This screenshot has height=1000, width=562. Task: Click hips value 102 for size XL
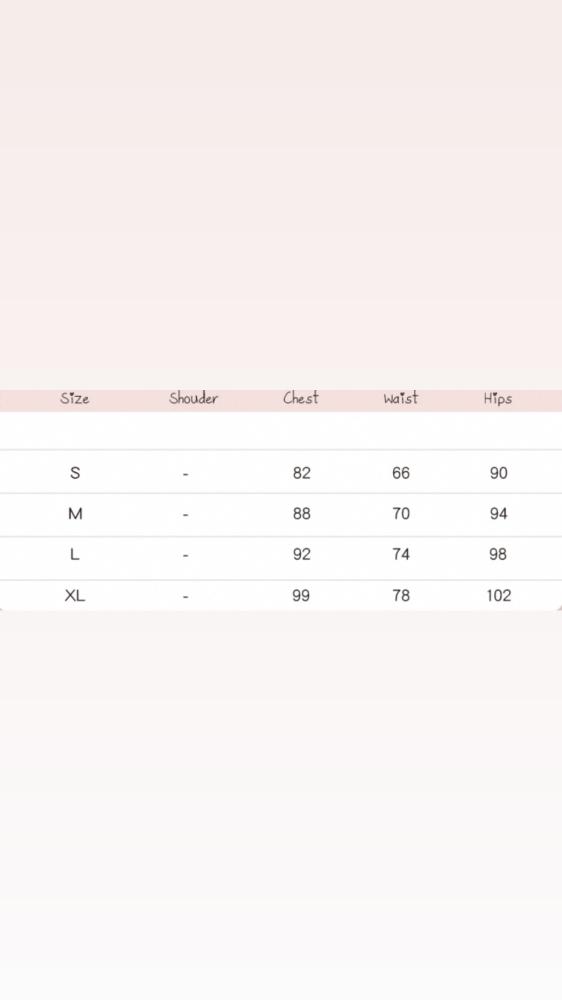coord(498,595)
